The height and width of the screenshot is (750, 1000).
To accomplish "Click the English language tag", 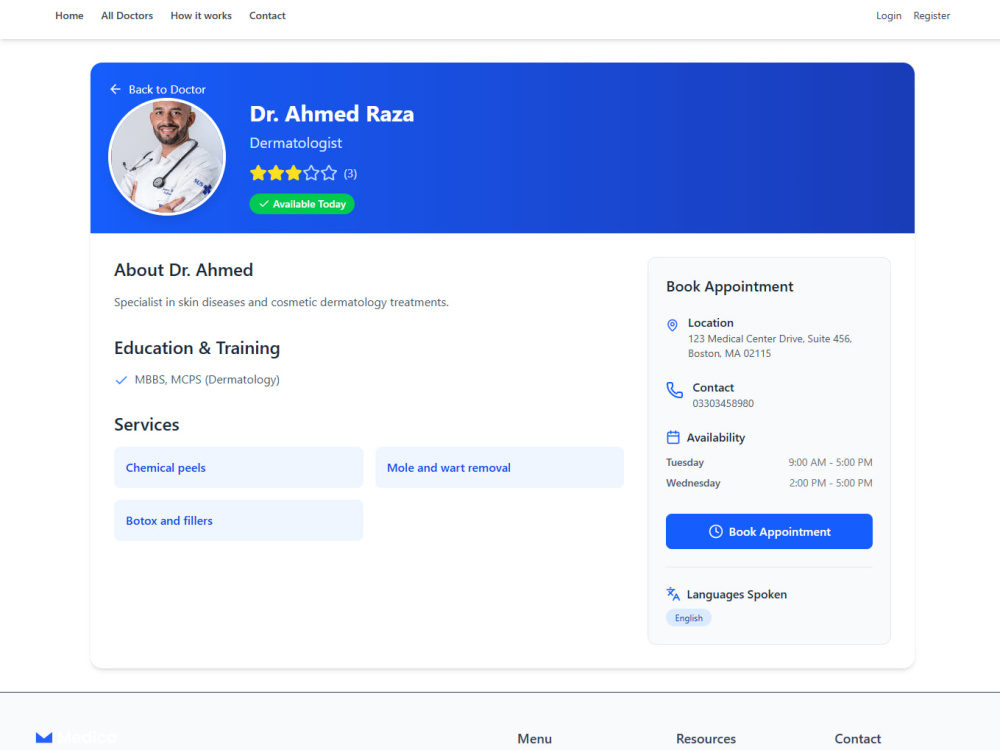I will click(688, 618).
